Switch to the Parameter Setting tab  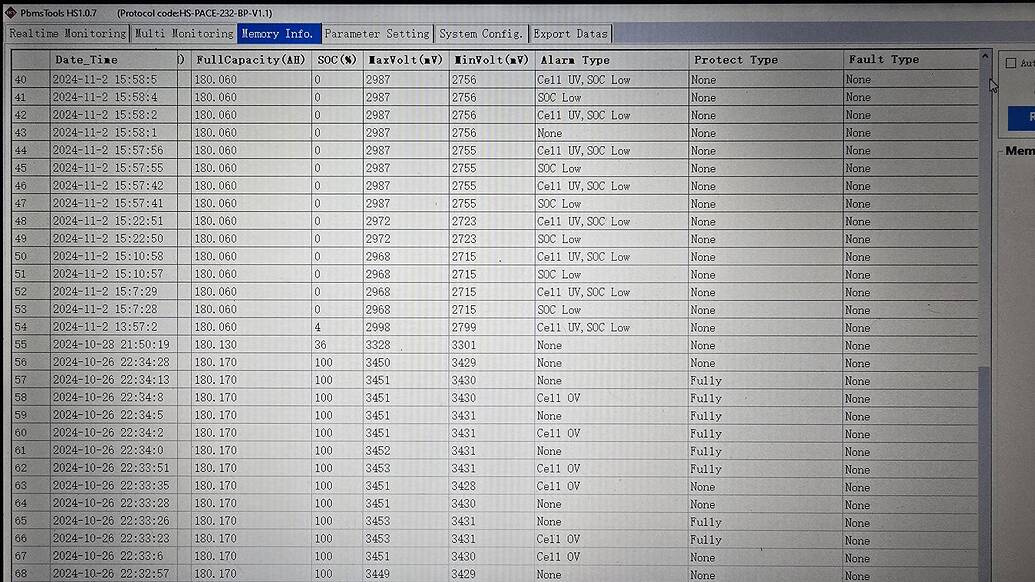click(377, 33)
